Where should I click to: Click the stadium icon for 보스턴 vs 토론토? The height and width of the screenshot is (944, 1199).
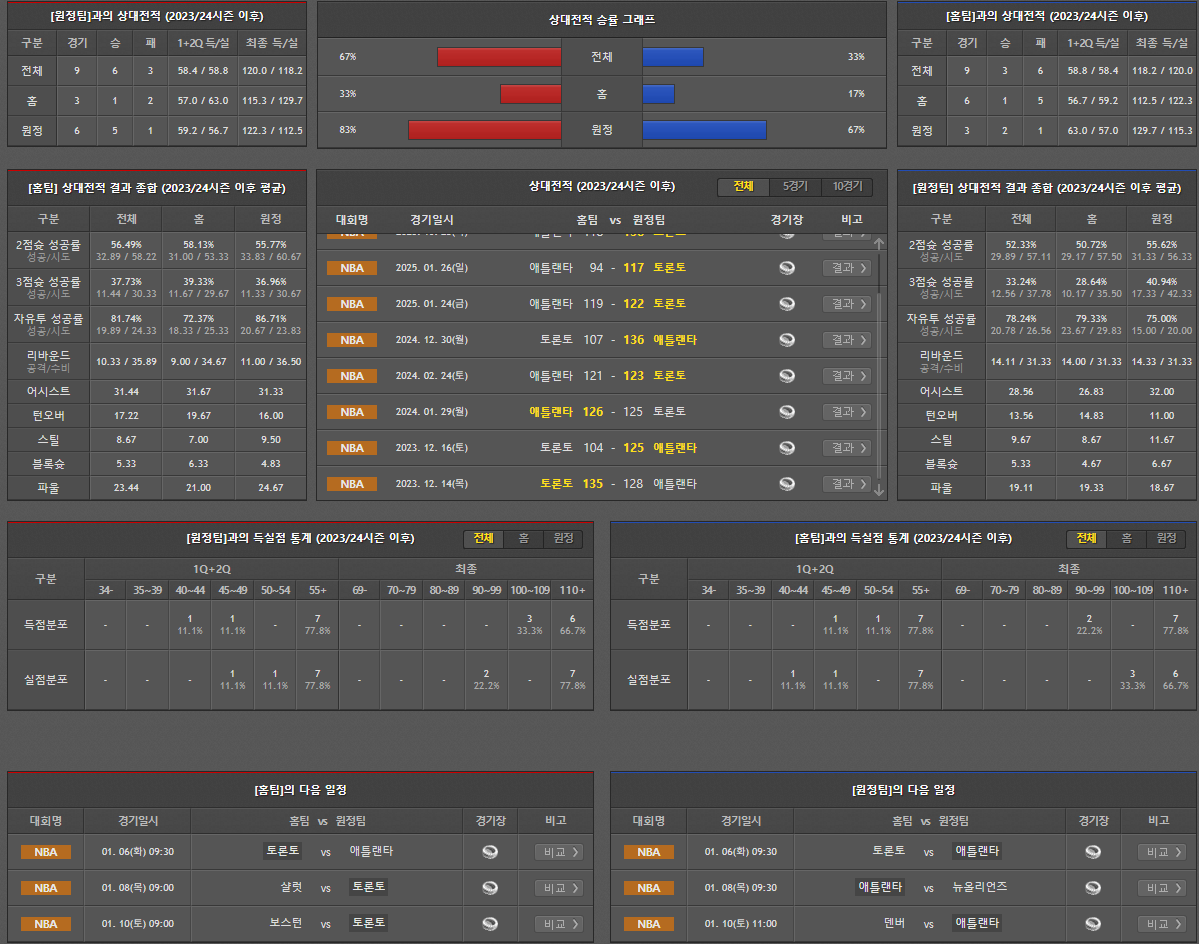[x=490, y=924]
